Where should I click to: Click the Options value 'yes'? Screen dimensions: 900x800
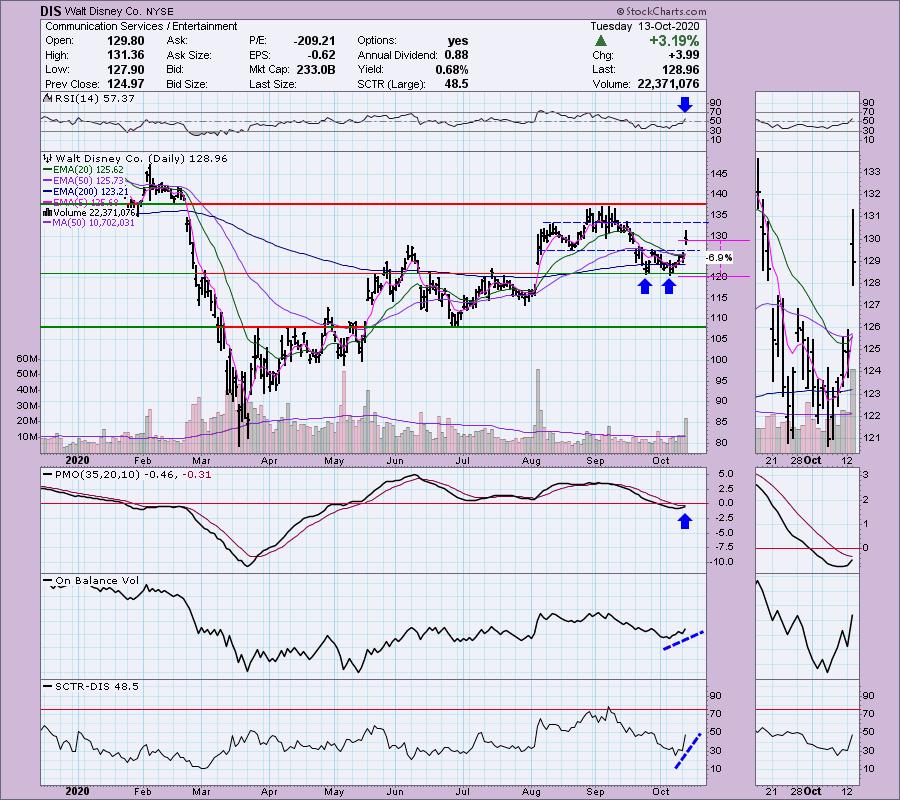tap(458, 41)
